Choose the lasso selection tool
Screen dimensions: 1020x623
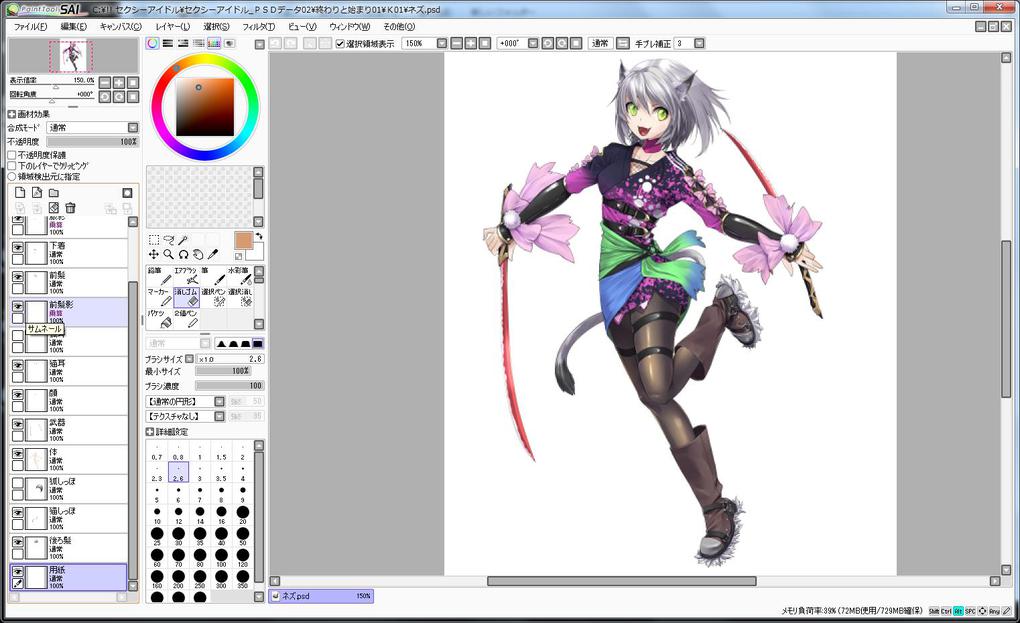click(168, 240)
